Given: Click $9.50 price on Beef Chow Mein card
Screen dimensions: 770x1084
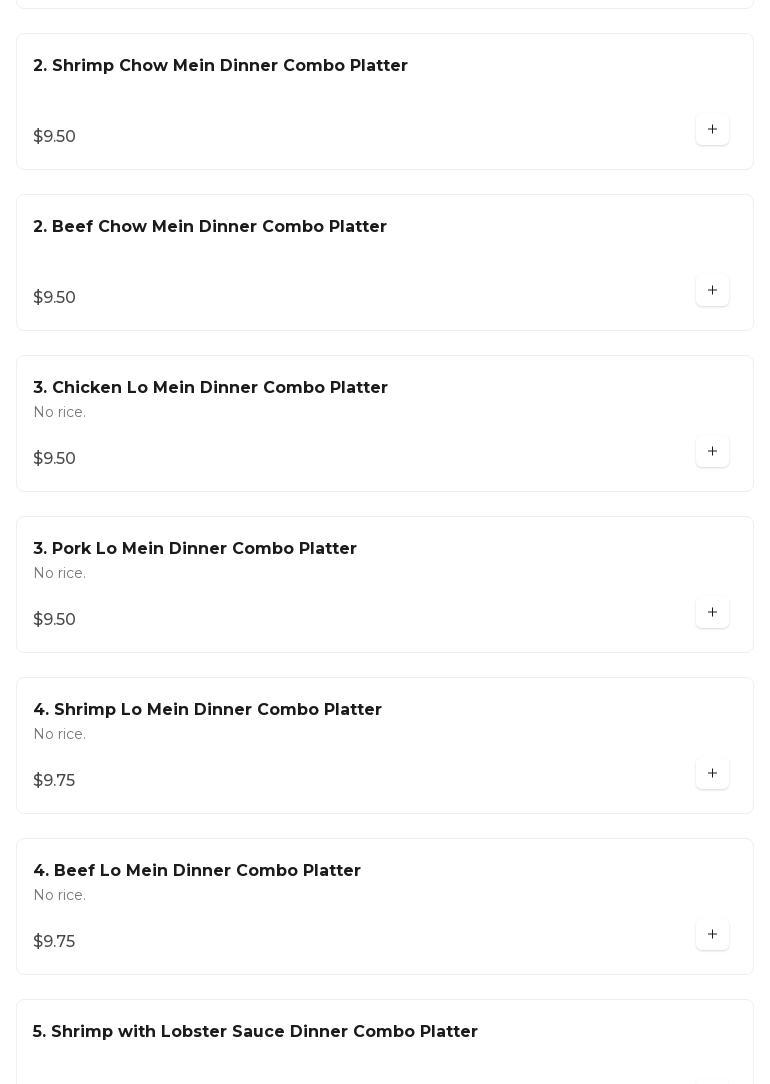Looking at the screenshot, I should point(55,298).
